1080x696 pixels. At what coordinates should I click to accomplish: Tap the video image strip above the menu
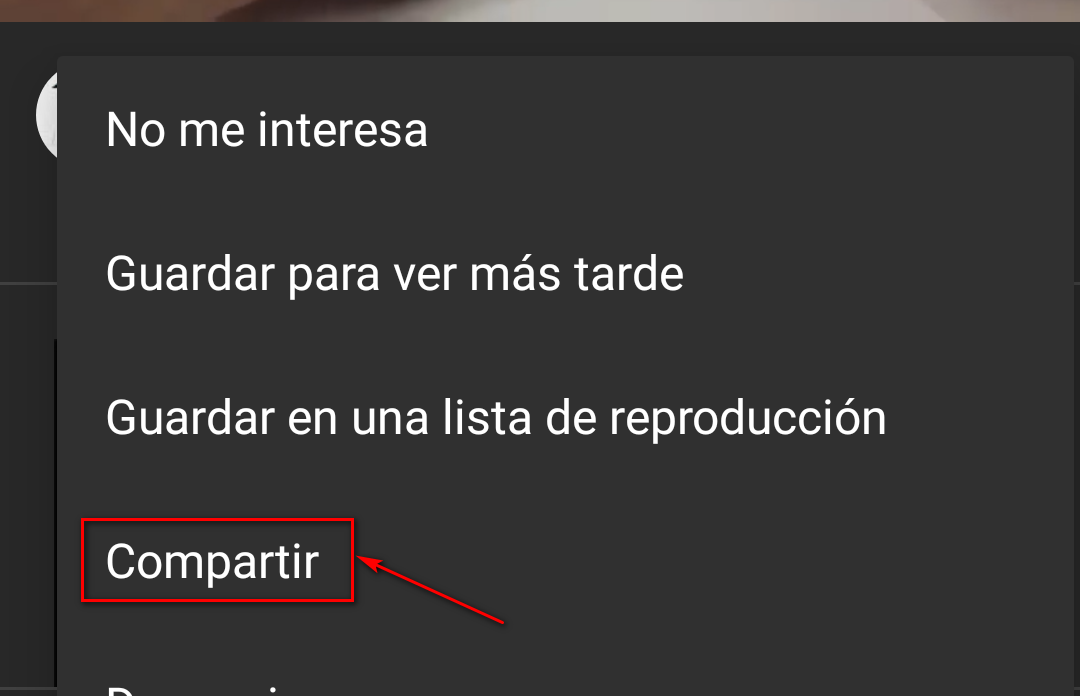[540, 10]
